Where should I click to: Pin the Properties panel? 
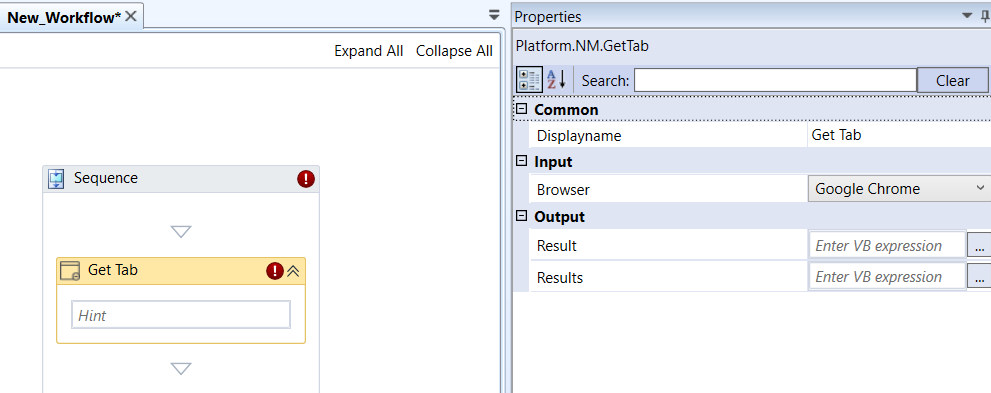(x=984, y=17)
